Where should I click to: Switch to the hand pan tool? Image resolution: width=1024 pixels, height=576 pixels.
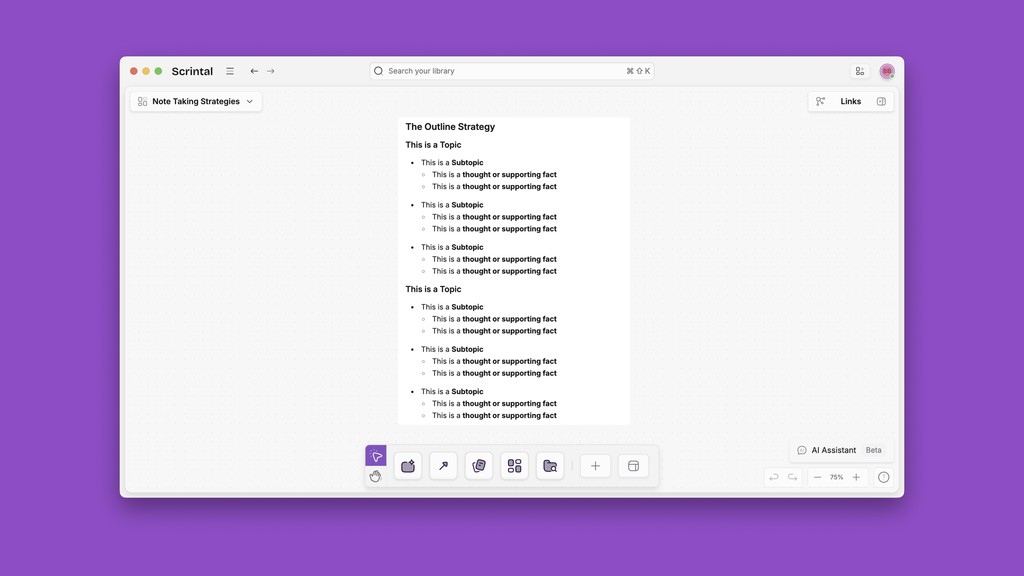[x=375, y=477]
